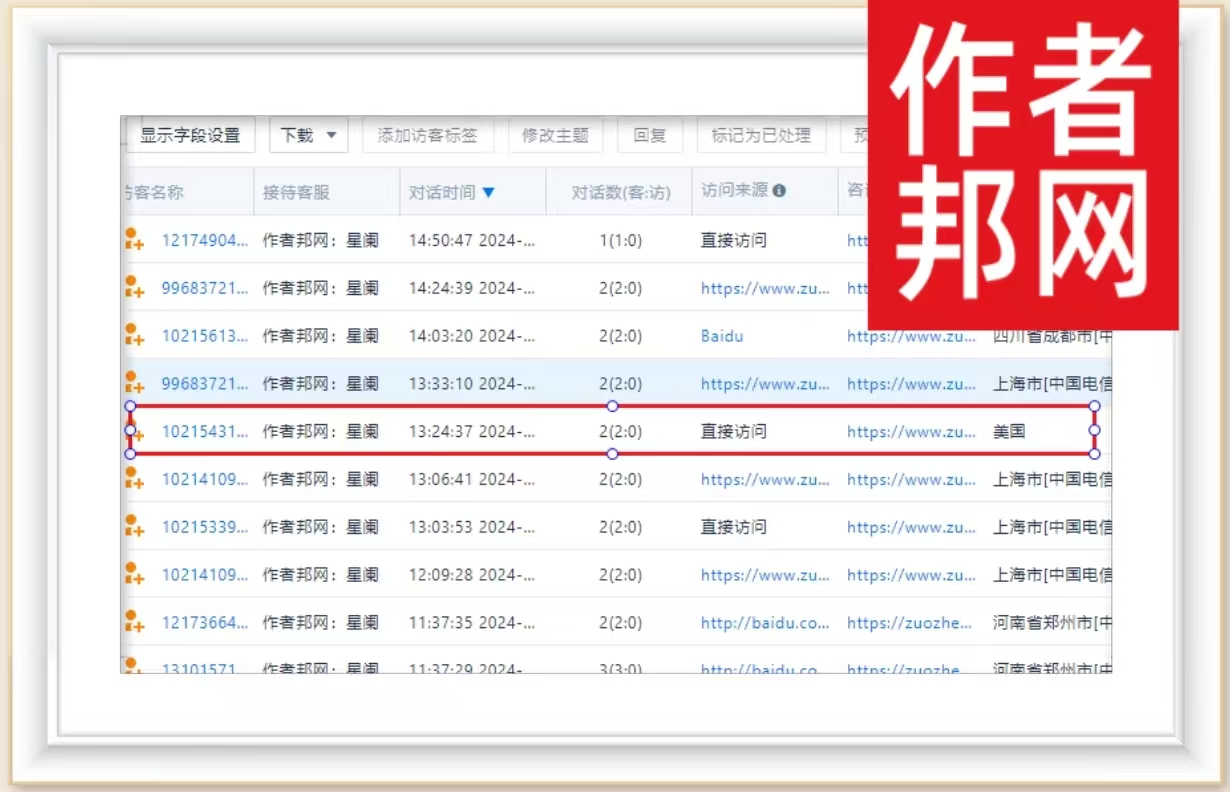Viewport: 1230px width, 792px height.
Task: Click the 显示字段设置 button
Action: pos(189,136)
